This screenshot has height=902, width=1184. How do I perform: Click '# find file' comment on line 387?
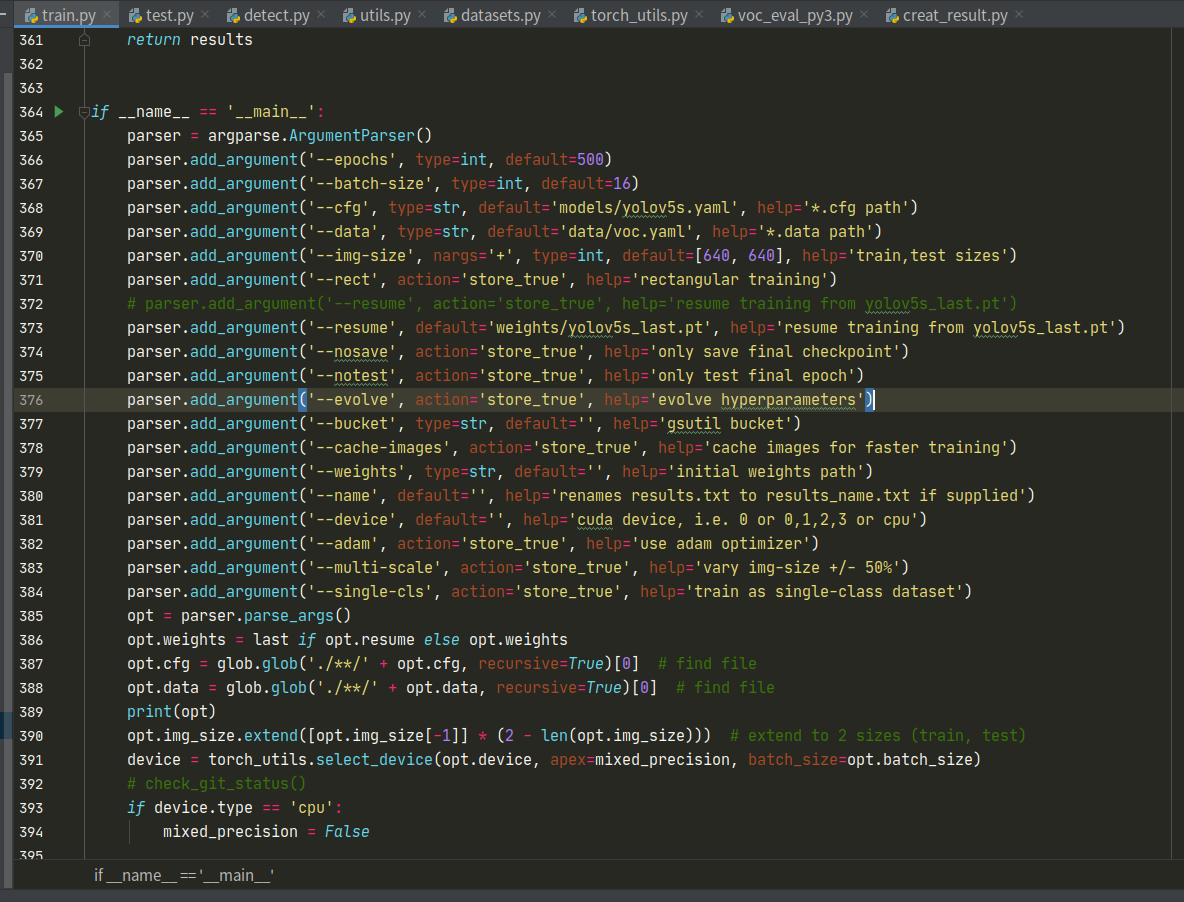coord(707,664)
